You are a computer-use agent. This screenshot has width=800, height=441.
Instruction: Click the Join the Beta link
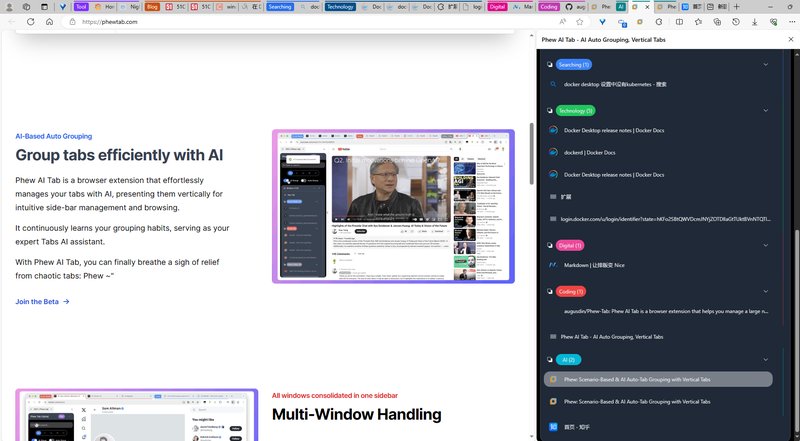(x=42, y=301)
